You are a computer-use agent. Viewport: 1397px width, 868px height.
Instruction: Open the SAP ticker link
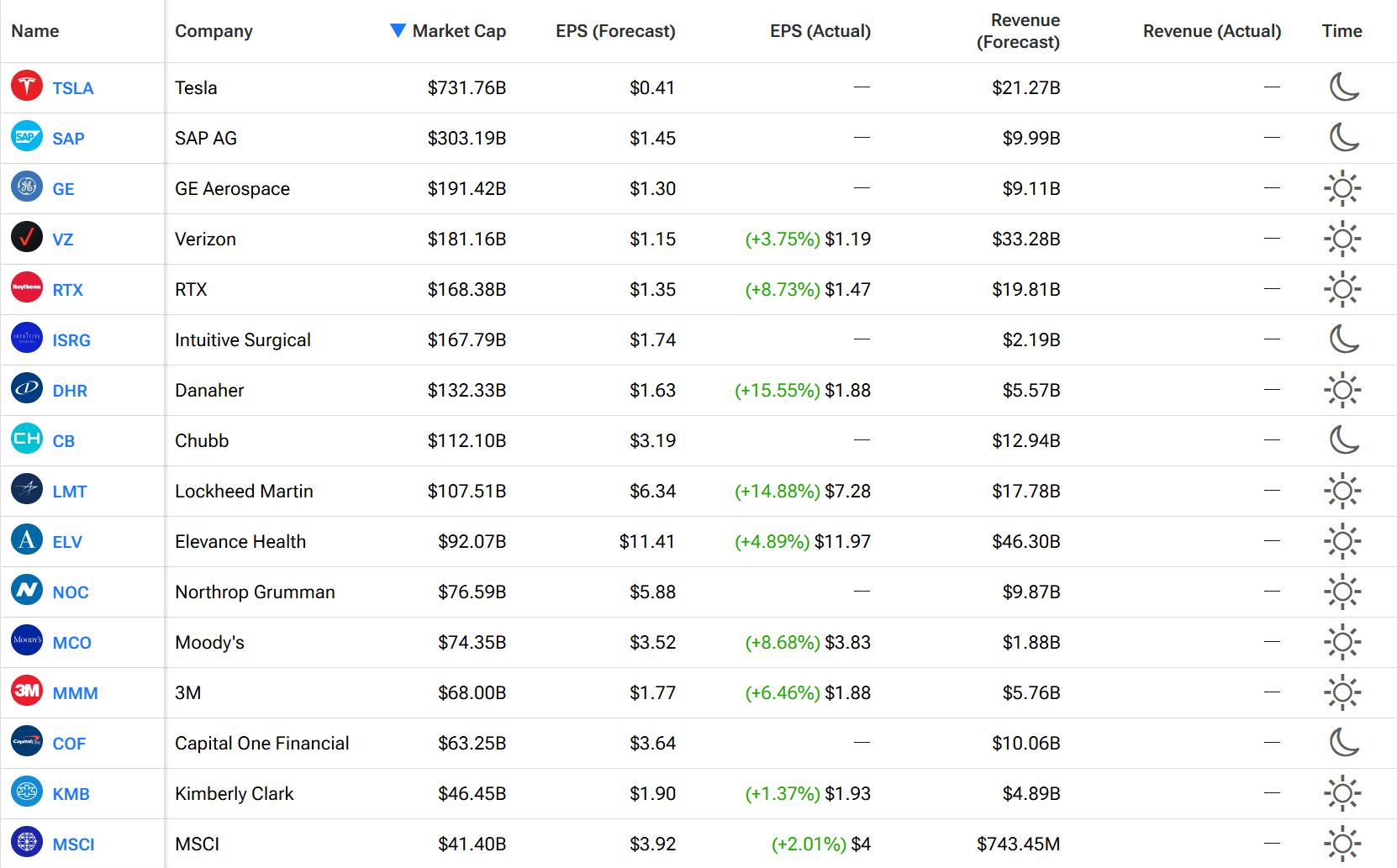pos(68,139)
